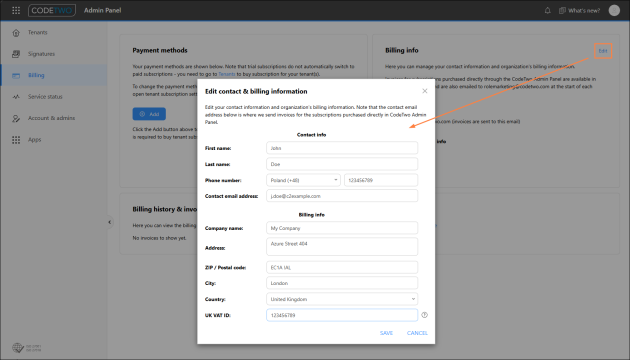Open the Country dropdown
Image resolution: width=630 pixels, height=360 pixels.
342,299
